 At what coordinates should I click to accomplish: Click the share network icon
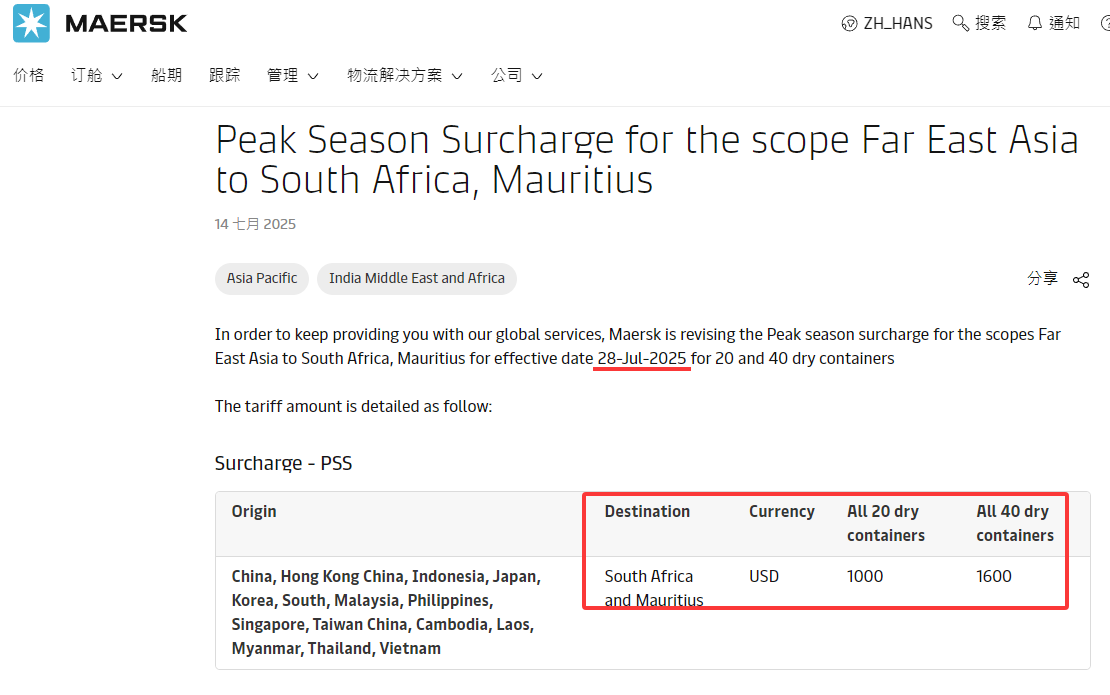1081,280
